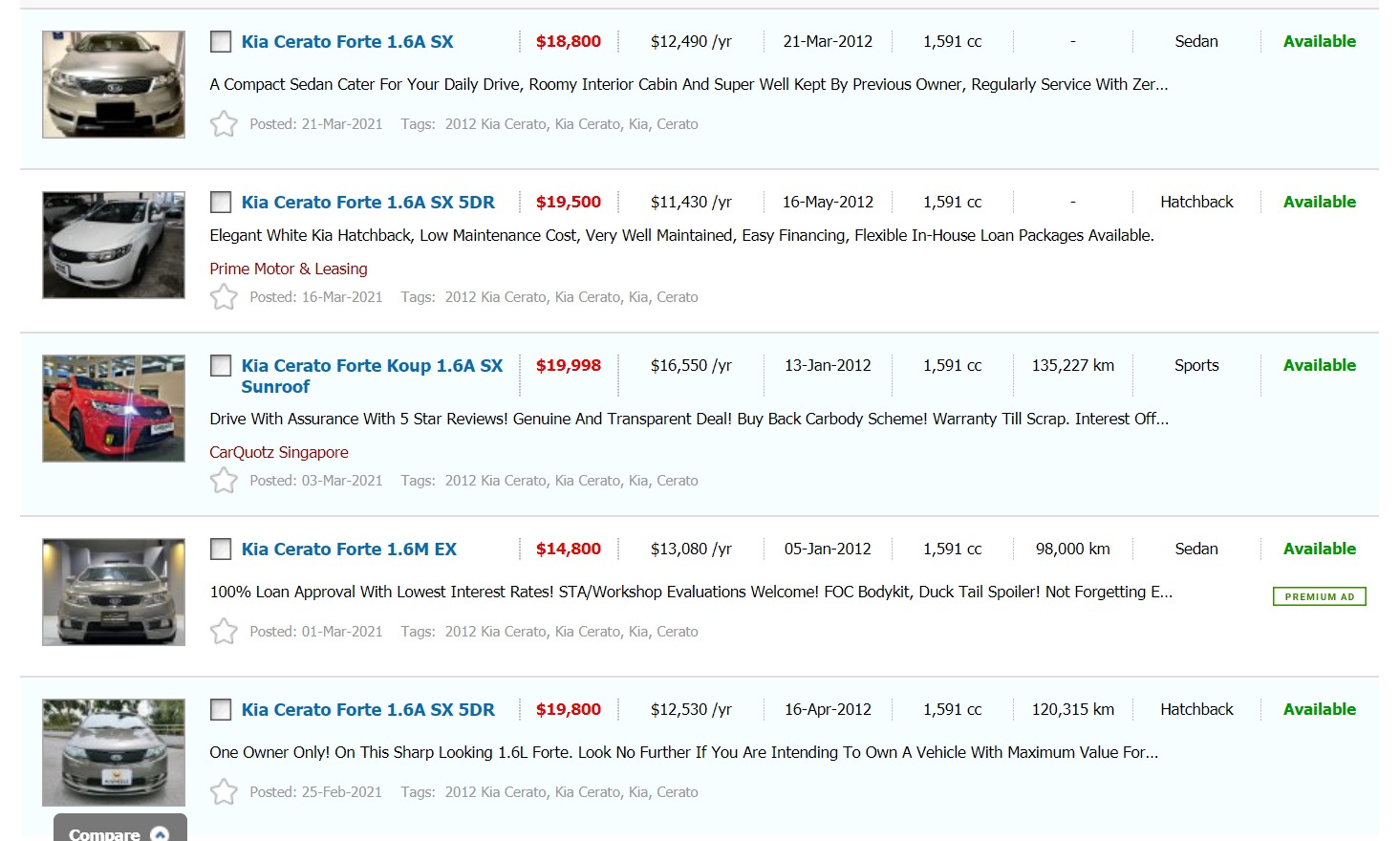The image size is (1400, 841).
Task: Check the Koup 1.6A SX Sunroof compare box
Action: pos(221,366)
